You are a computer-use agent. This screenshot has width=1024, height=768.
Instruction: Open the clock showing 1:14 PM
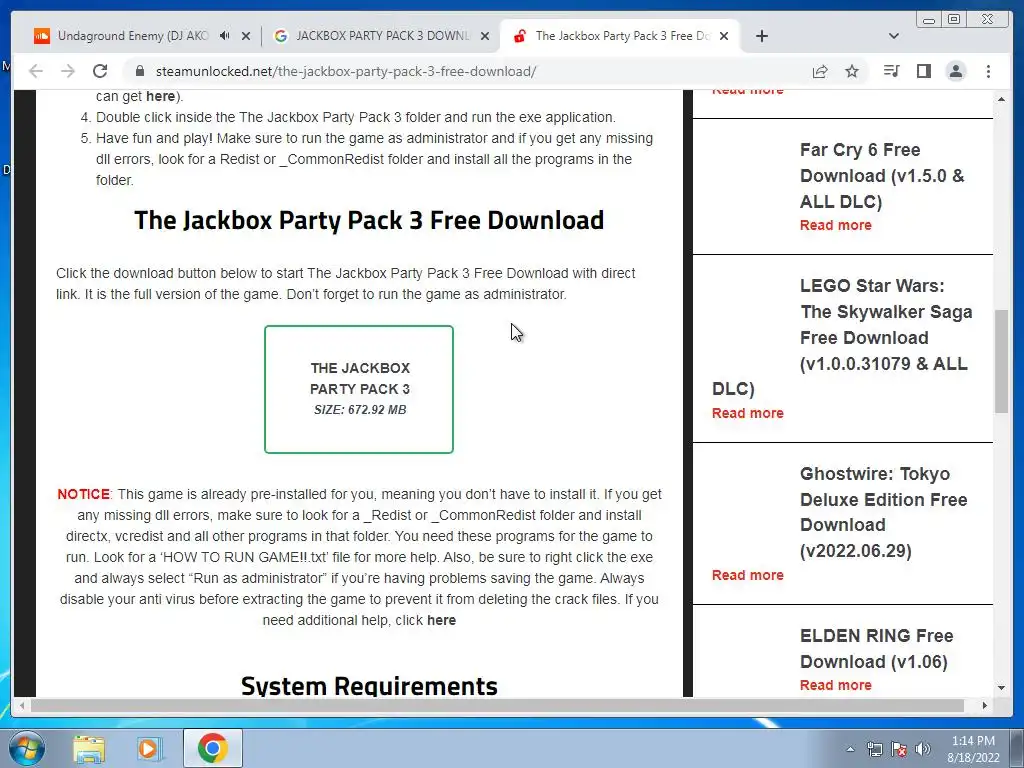[x=973, y=749]
